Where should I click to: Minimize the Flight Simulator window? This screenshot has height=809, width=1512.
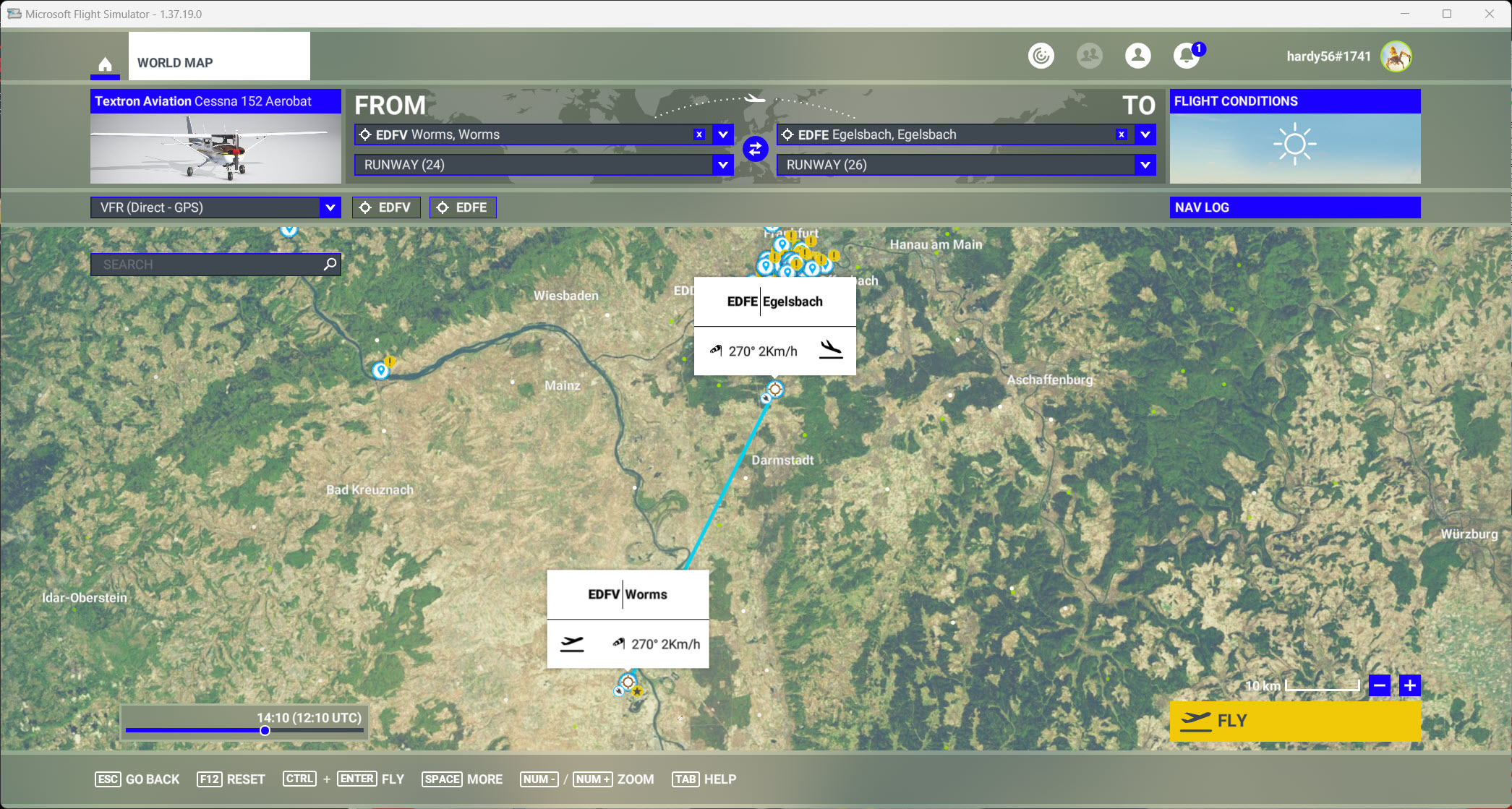pos(1405,14)
